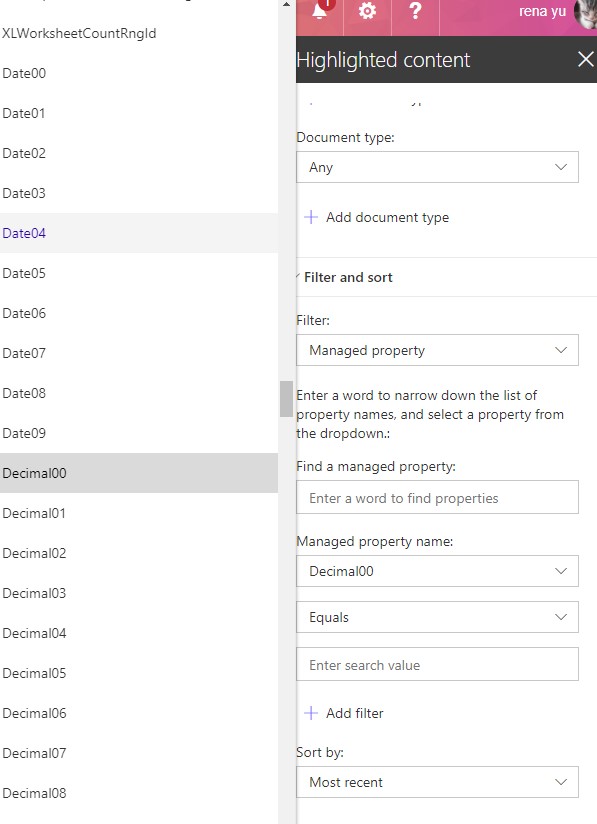
Task: Open the Sort by Most recent dropdown
Action: coord(437,782)
